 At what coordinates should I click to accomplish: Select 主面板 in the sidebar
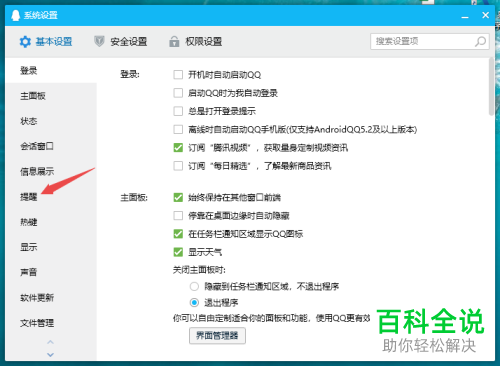[x=51, y=96]
